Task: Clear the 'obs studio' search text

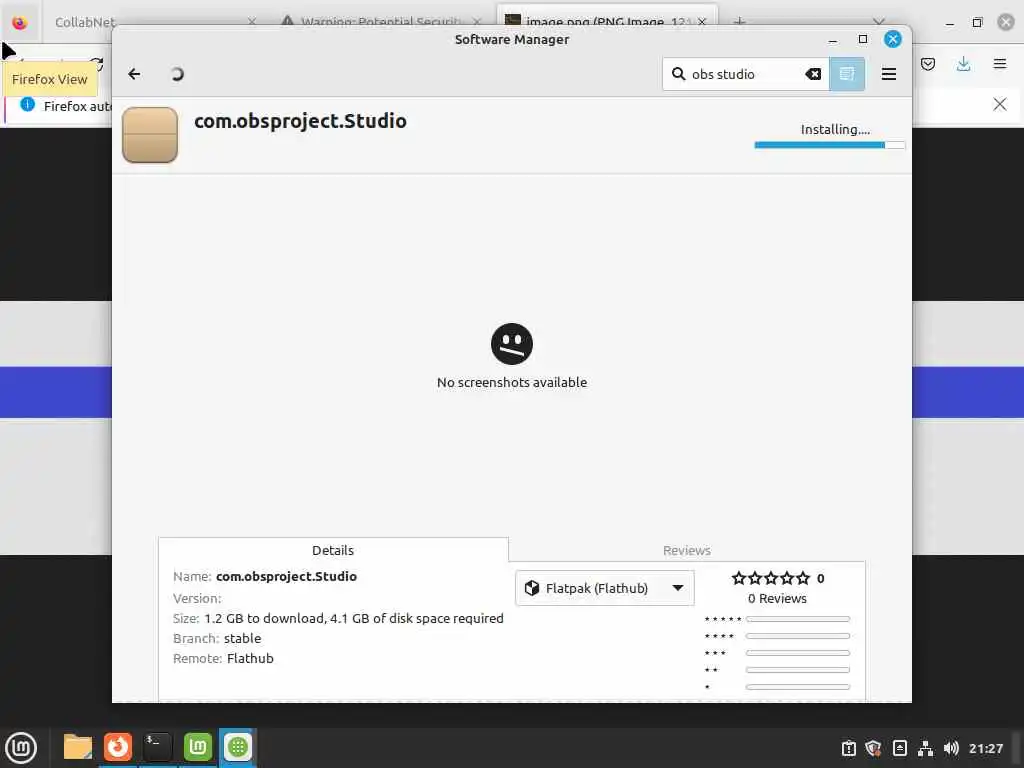Action: point(813,74)
